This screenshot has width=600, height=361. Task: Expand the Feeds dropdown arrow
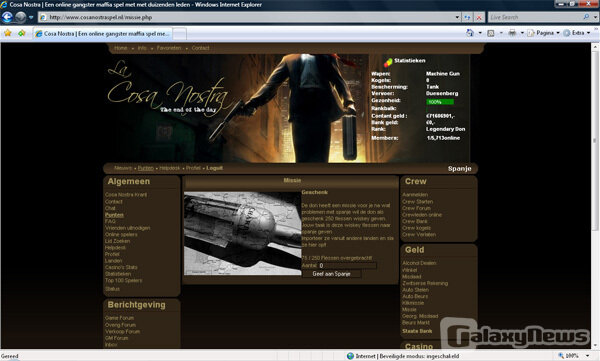pos(501,33)
